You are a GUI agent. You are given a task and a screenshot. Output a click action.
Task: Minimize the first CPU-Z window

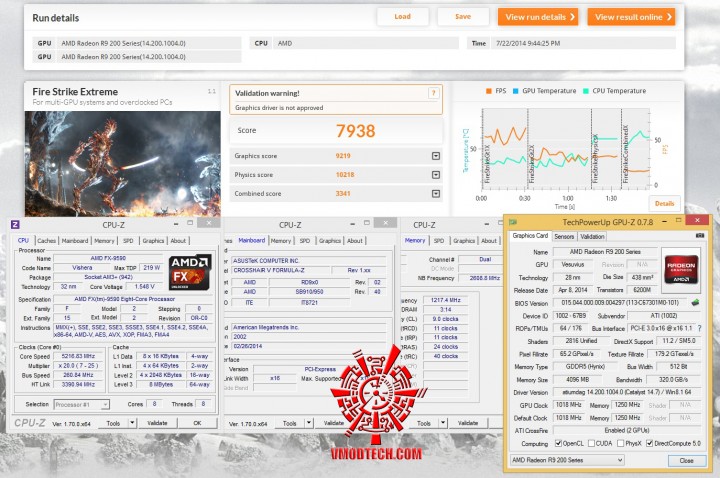coord(176,224)
